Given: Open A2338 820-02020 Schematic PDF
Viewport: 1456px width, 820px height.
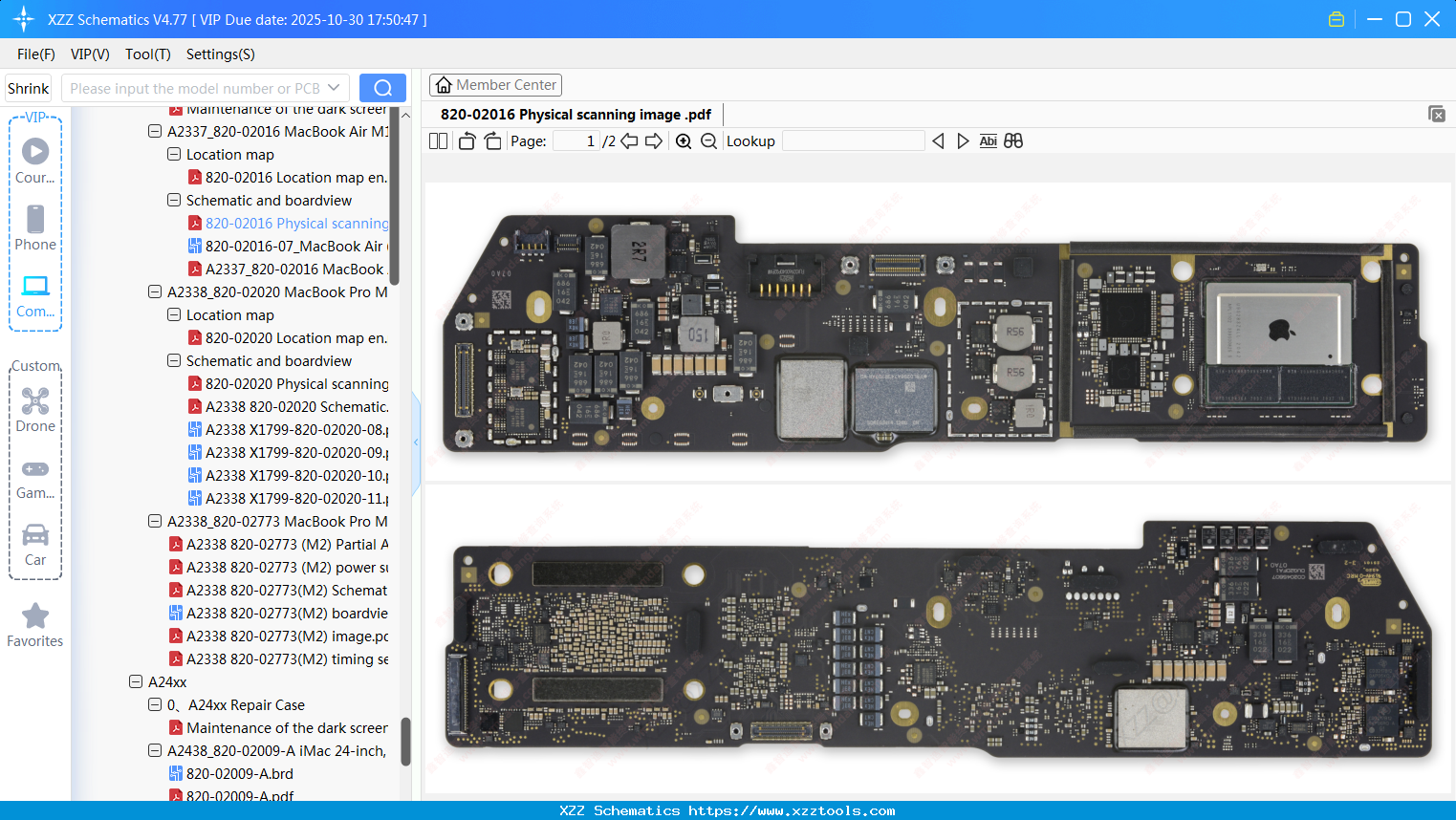Looking at the screenshot, I should point(288,407).
